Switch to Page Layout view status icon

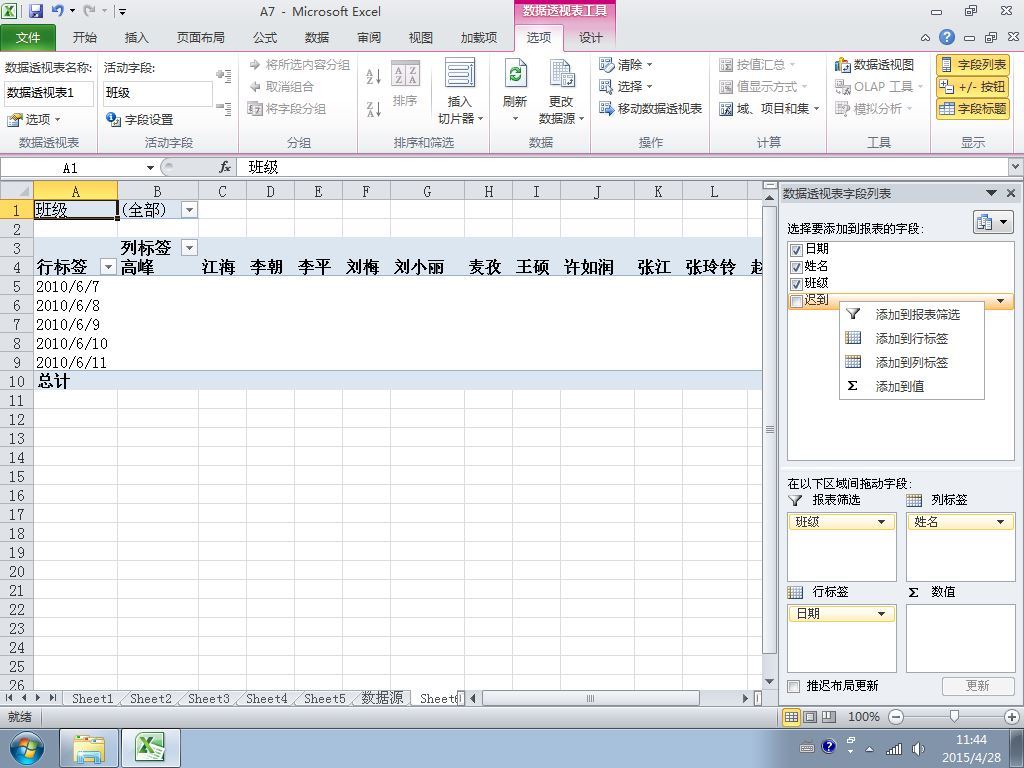click(810, 717)
